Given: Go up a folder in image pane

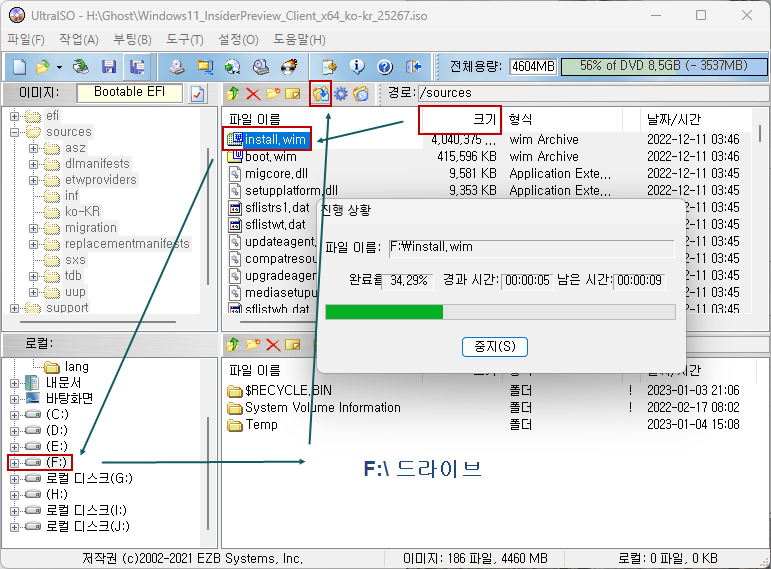Looking at the screenshot, I should point(233,93).
